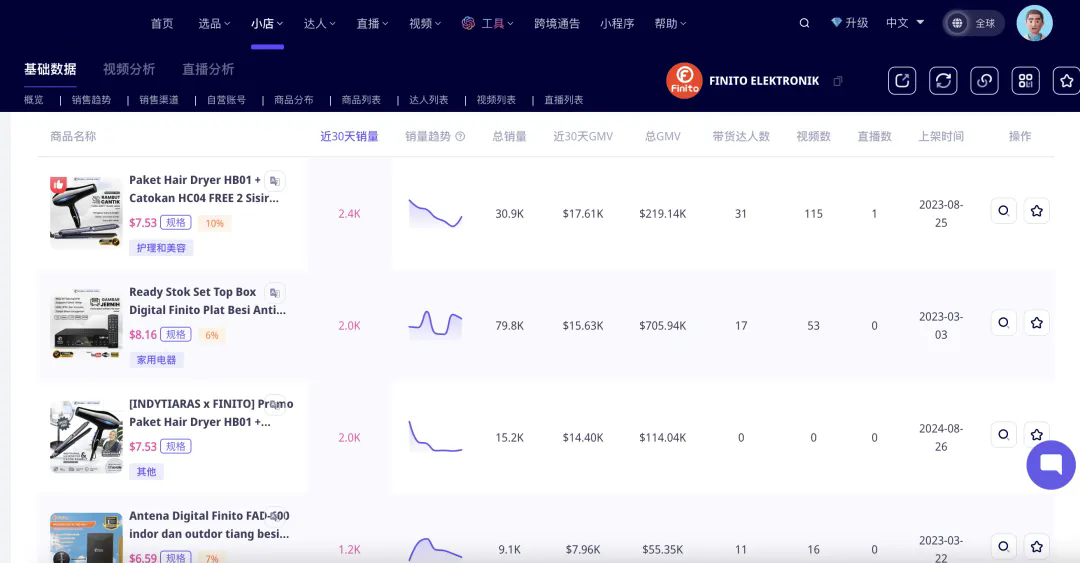Toggle the 全球 region switch
The height and width of the screenshot is (563, 1080).
(x=973, y=23)
